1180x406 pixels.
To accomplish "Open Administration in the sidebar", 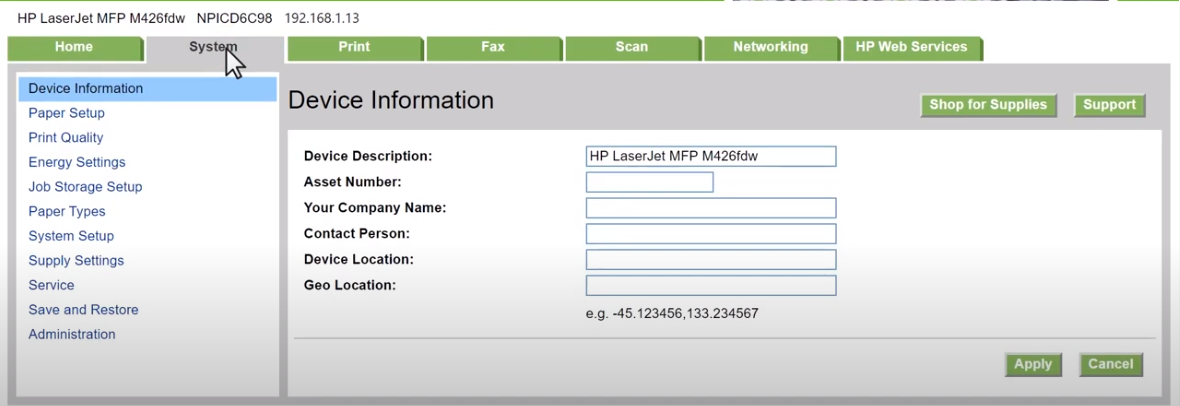I will pyautogui.click(x=71, y=334).
